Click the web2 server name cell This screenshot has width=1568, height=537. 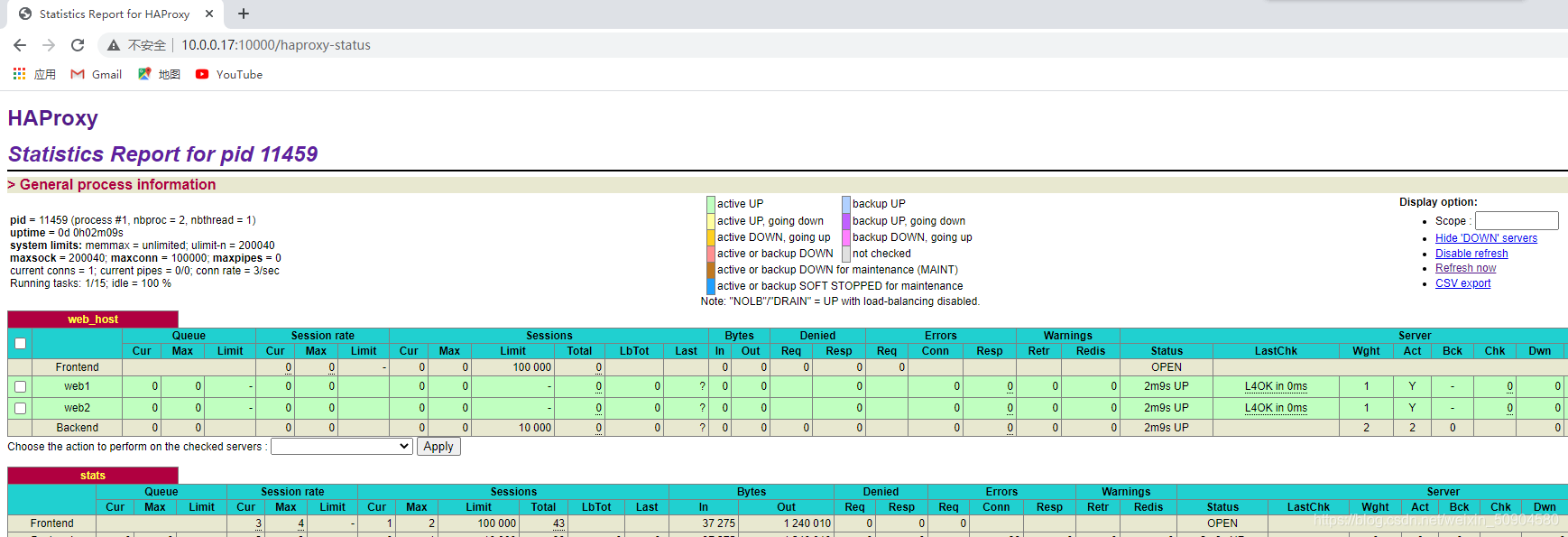(77, 408)
